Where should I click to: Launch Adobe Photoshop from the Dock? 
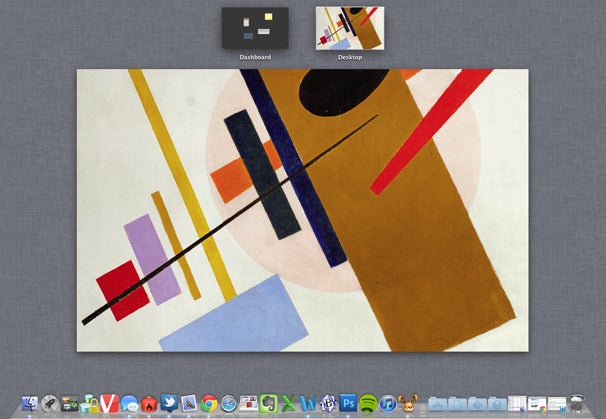pyautogui.click(x=348, y=404)
